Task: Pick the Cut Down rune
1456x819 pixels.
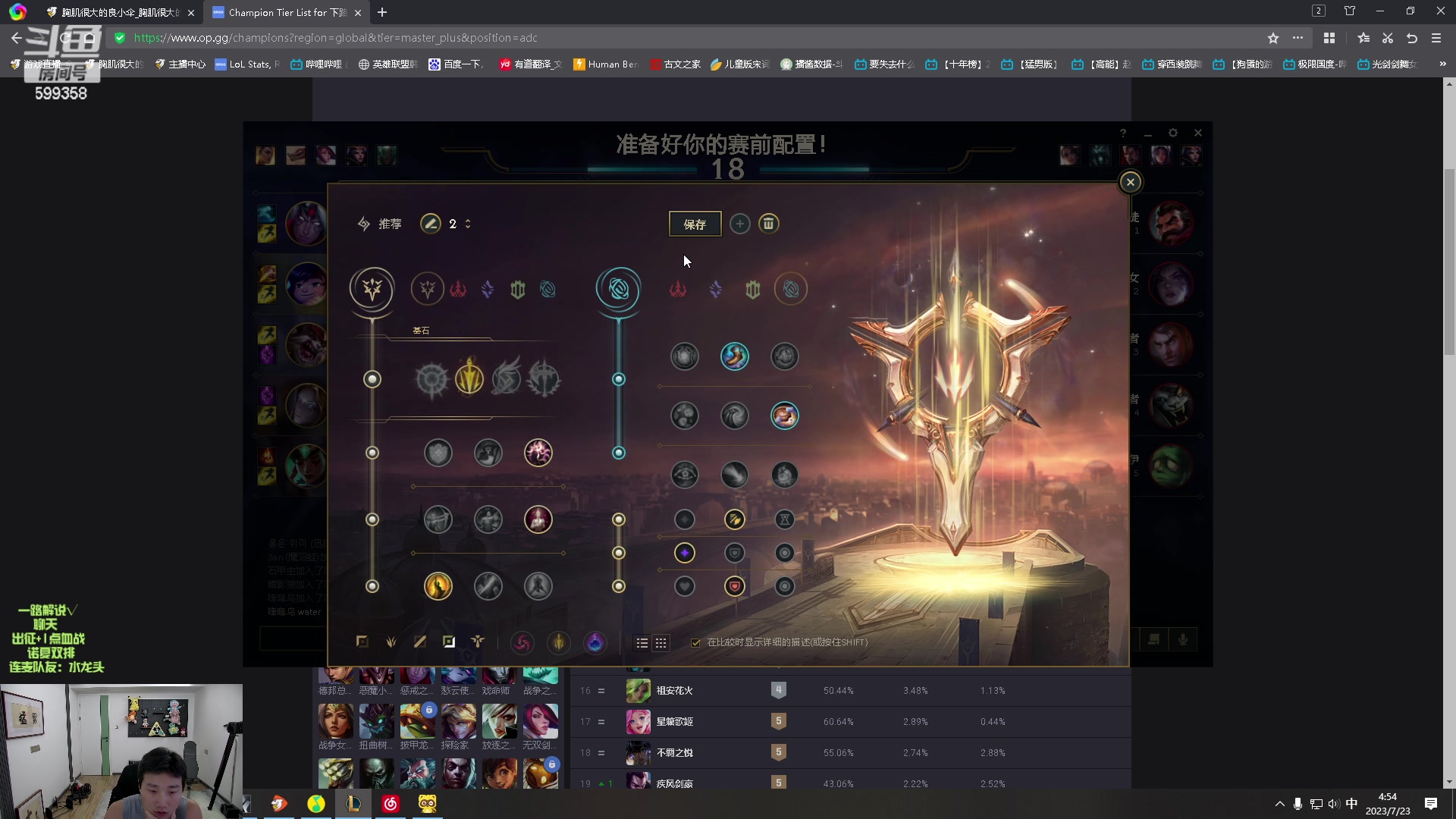Action: [488, 586]
